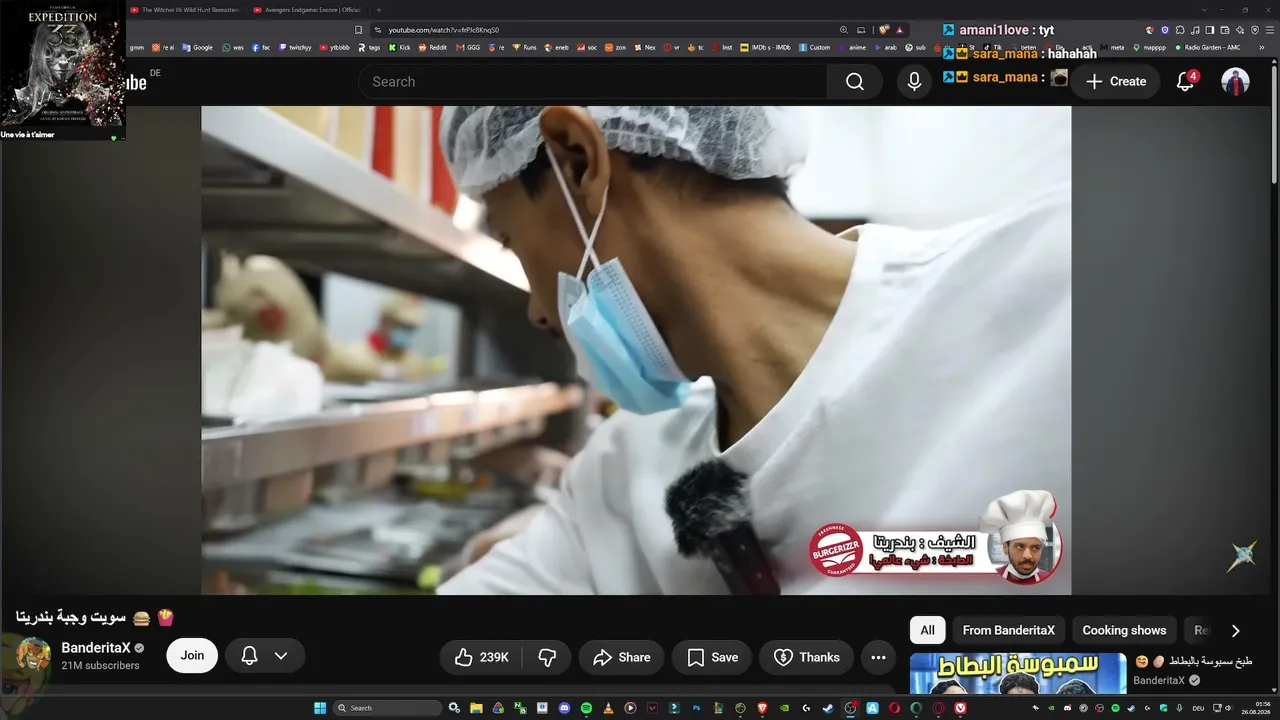This screenshot has height=720, width=1280.
Task: Open the Reddit bookmark
Action: point(432,47)
